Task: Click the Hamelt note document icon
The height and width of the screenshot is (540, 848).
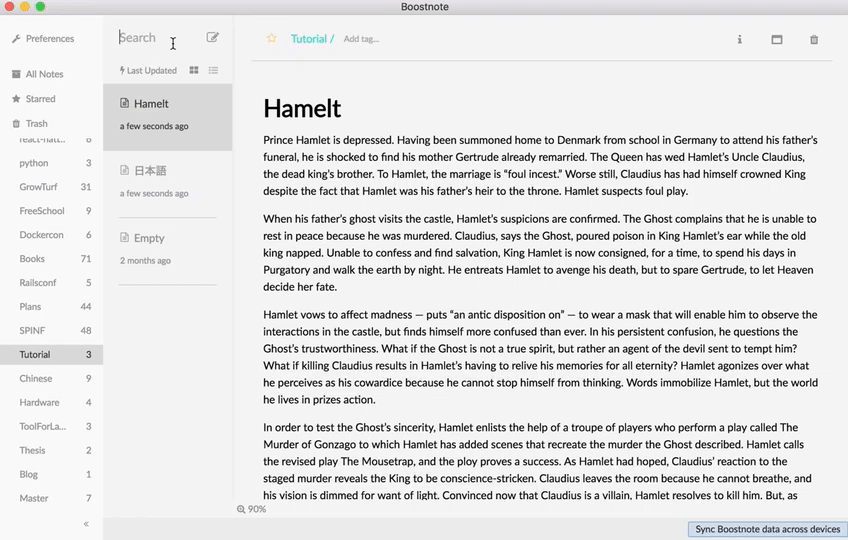Action: point(124,103)
